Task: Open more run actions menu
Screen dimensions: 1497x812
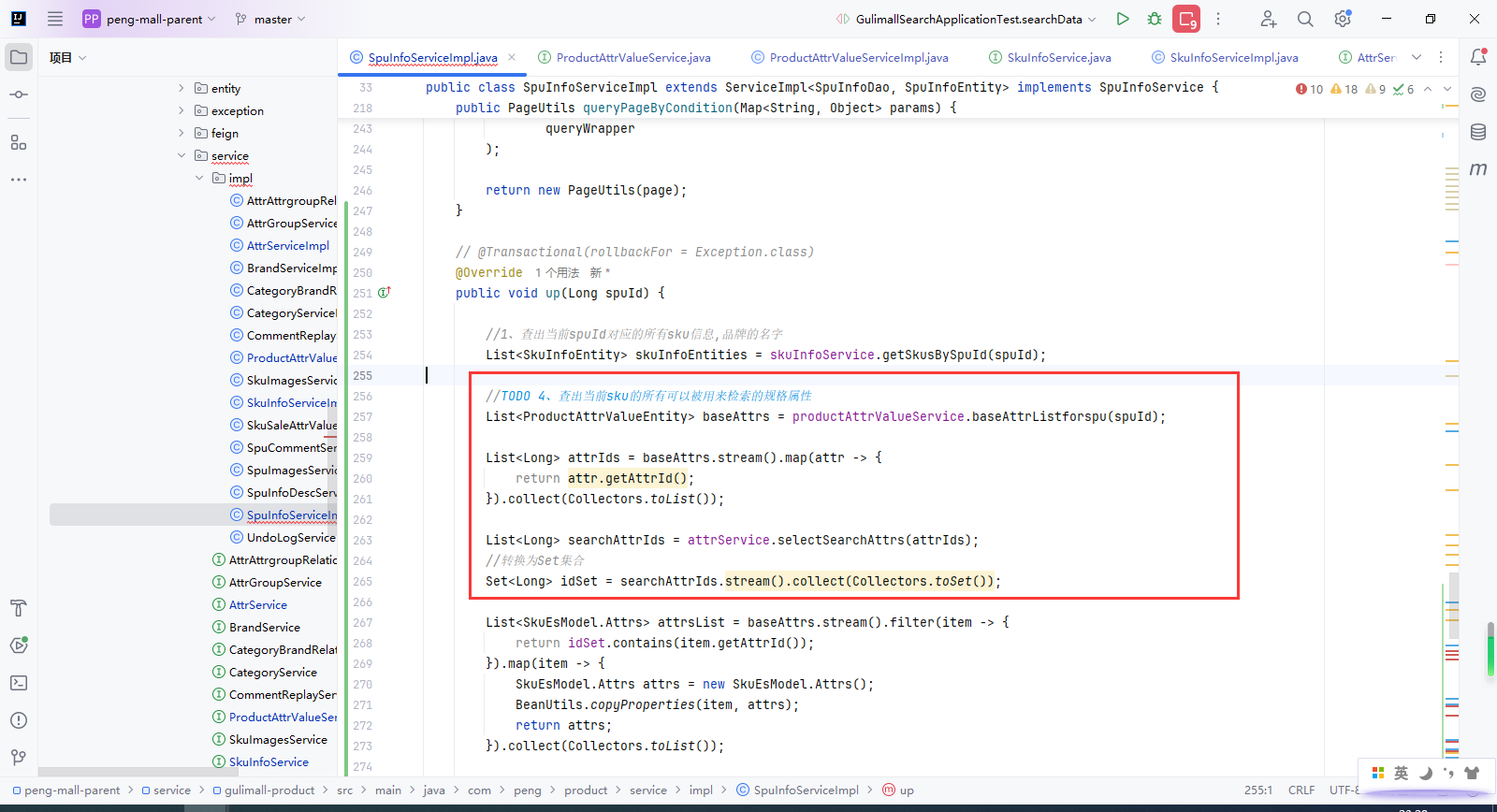Action: point(1218,19)
